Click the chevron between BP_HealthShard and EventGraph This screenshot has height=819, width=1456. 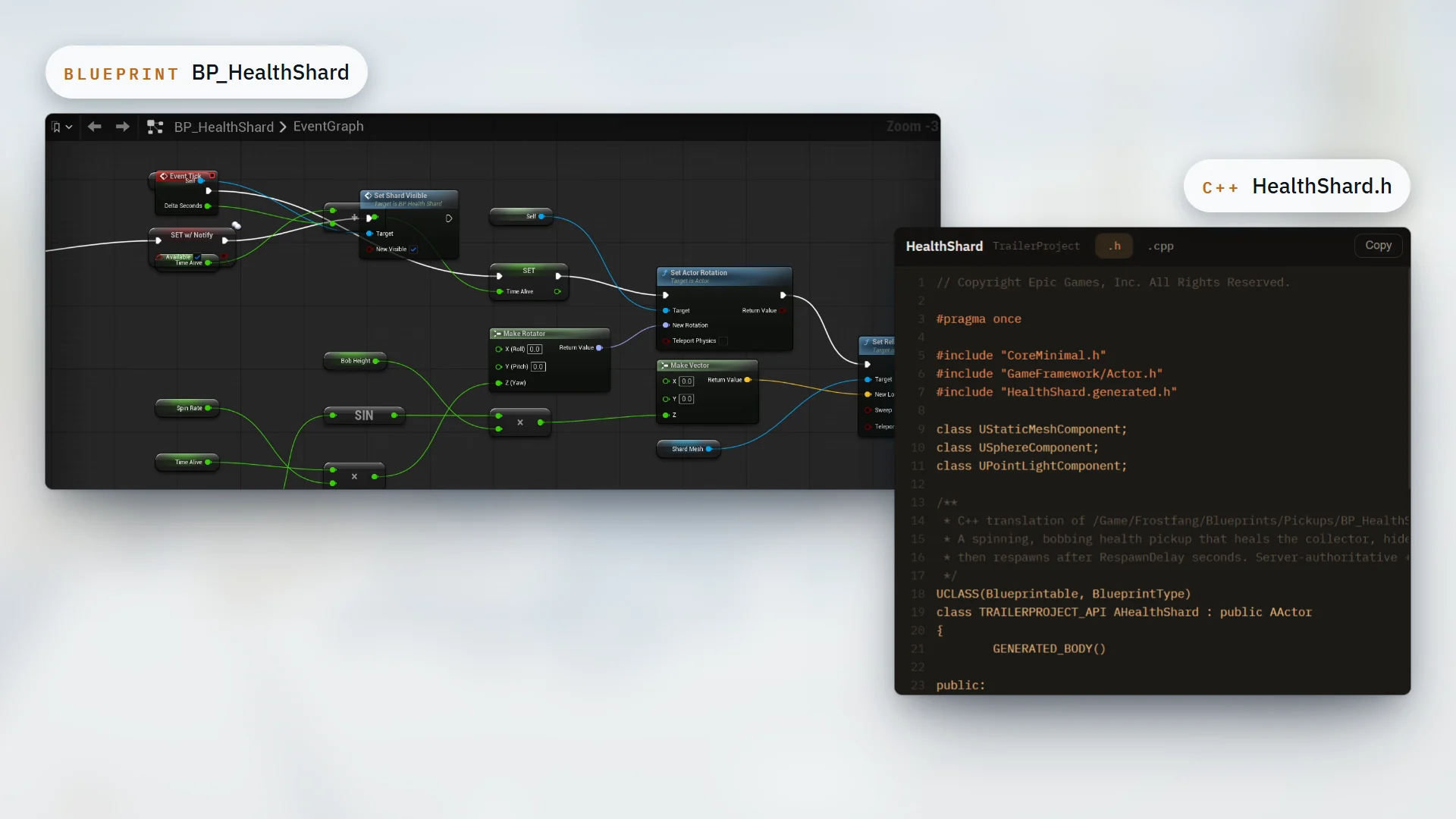[x=283, y=127]
